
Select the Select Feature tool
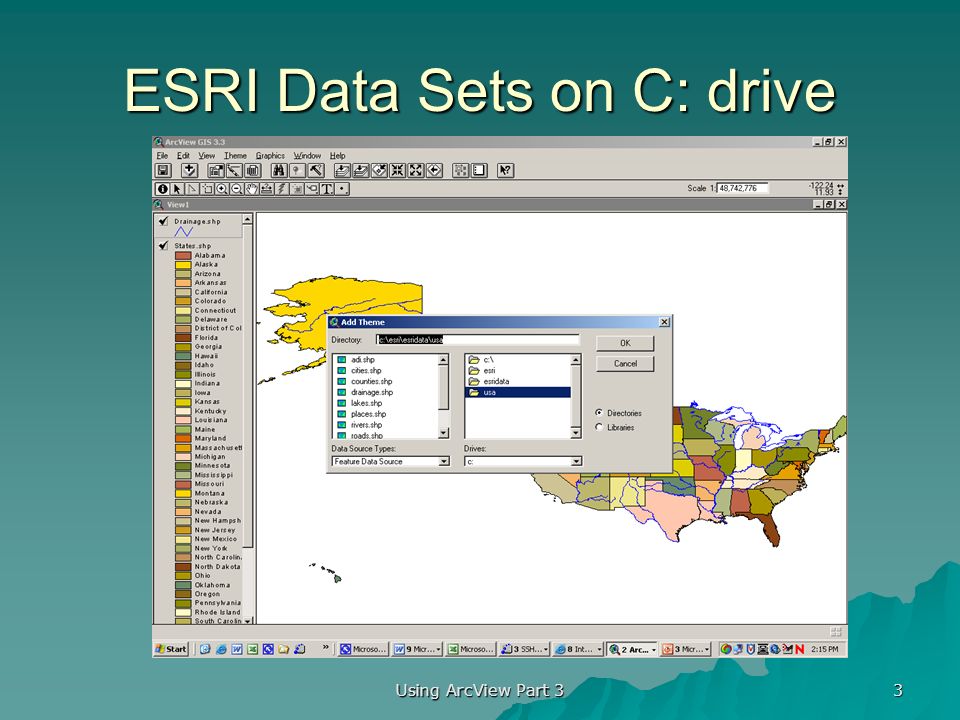coord(207,189)
